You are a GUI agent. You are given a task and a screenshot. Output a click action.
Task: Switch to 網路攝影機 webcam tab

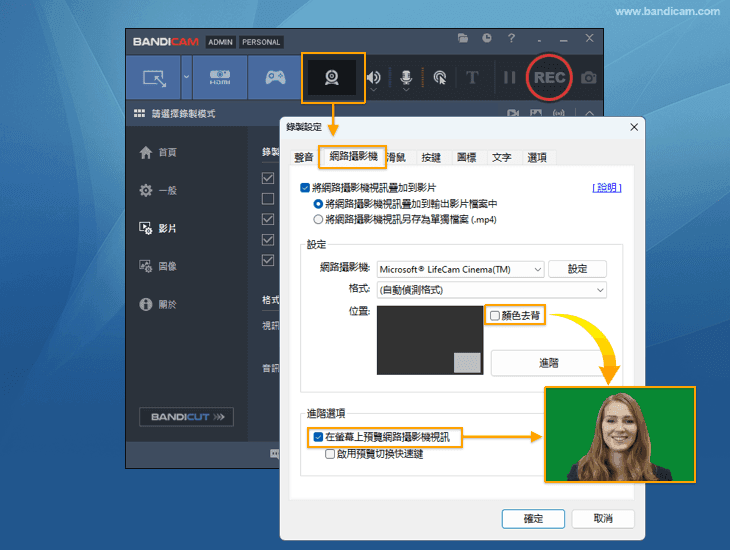(353, 156)
